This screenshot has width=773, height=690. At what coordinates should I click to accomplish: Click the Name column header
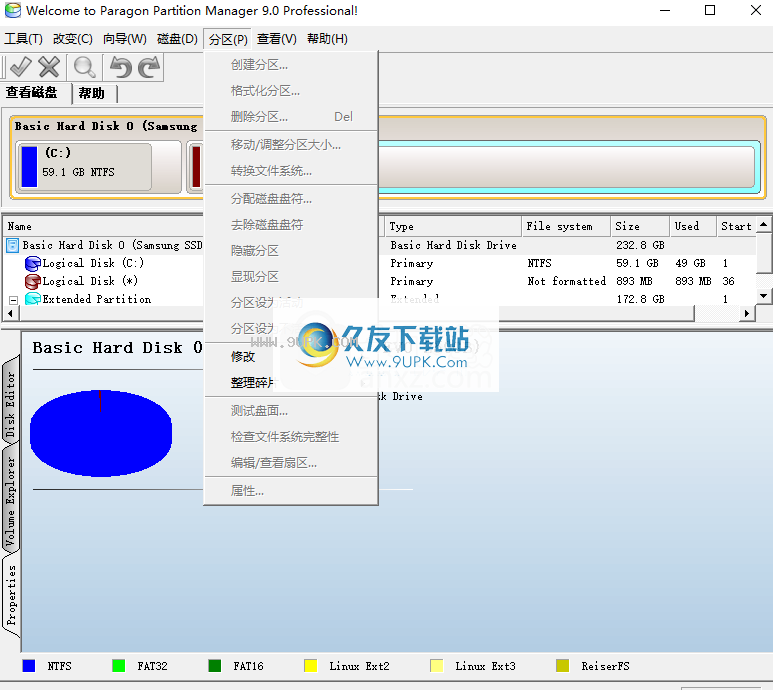pyautogui.click(x=104, y=226)
